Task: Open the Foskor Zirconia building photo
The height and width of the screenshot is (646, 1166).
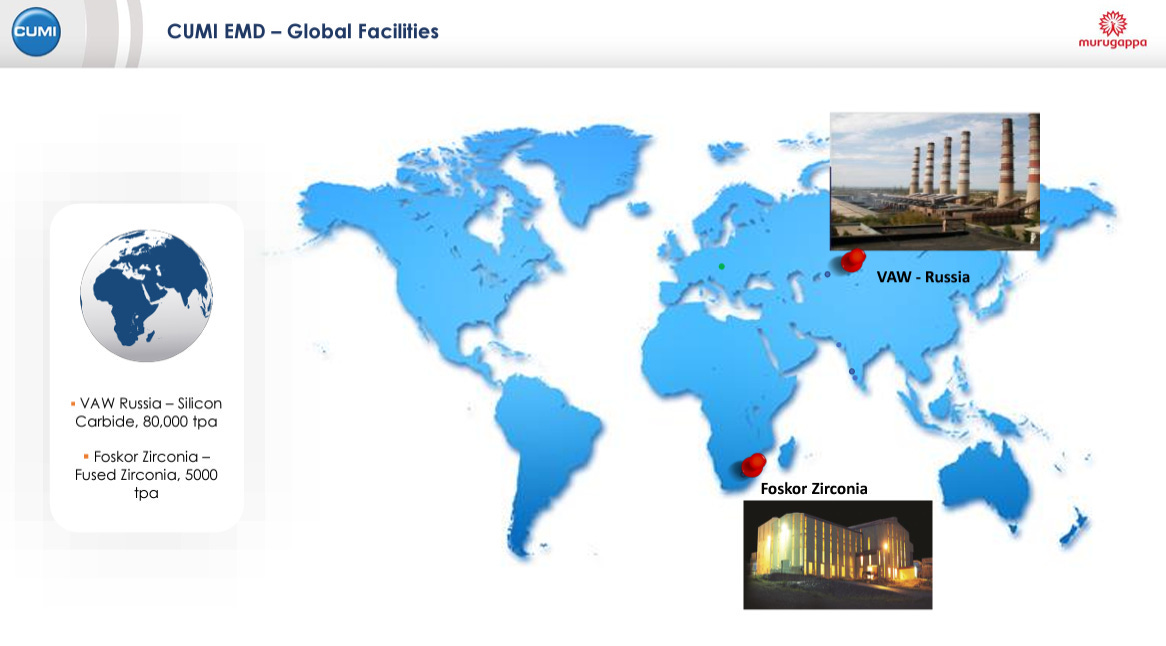Action: coord(837,555)
